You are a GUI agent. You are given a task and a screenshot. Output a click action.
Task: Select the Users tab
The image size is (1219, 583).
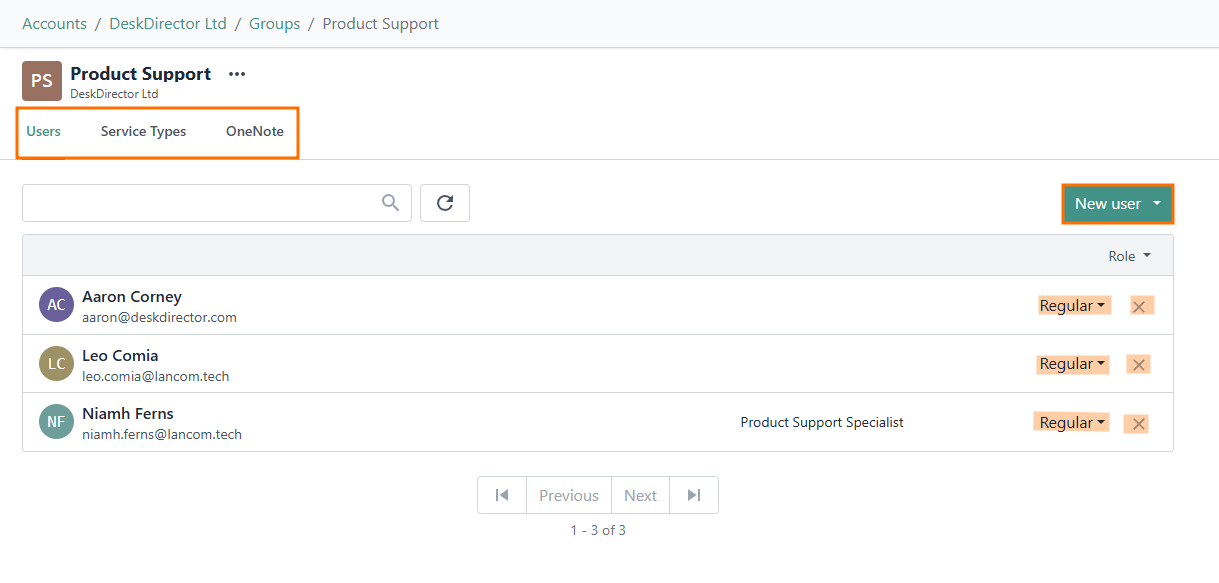click(44, 131)
